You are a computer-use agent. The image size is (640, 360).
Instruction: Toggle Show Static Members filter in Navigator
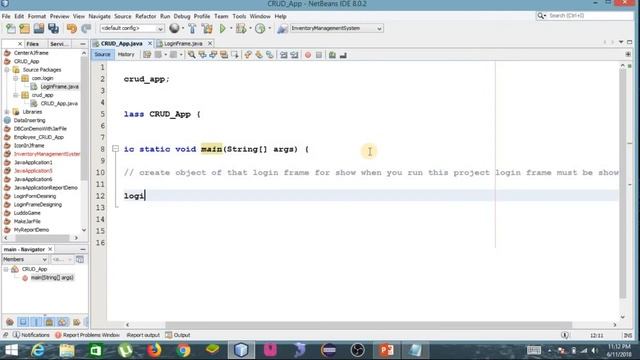[36, 322]
